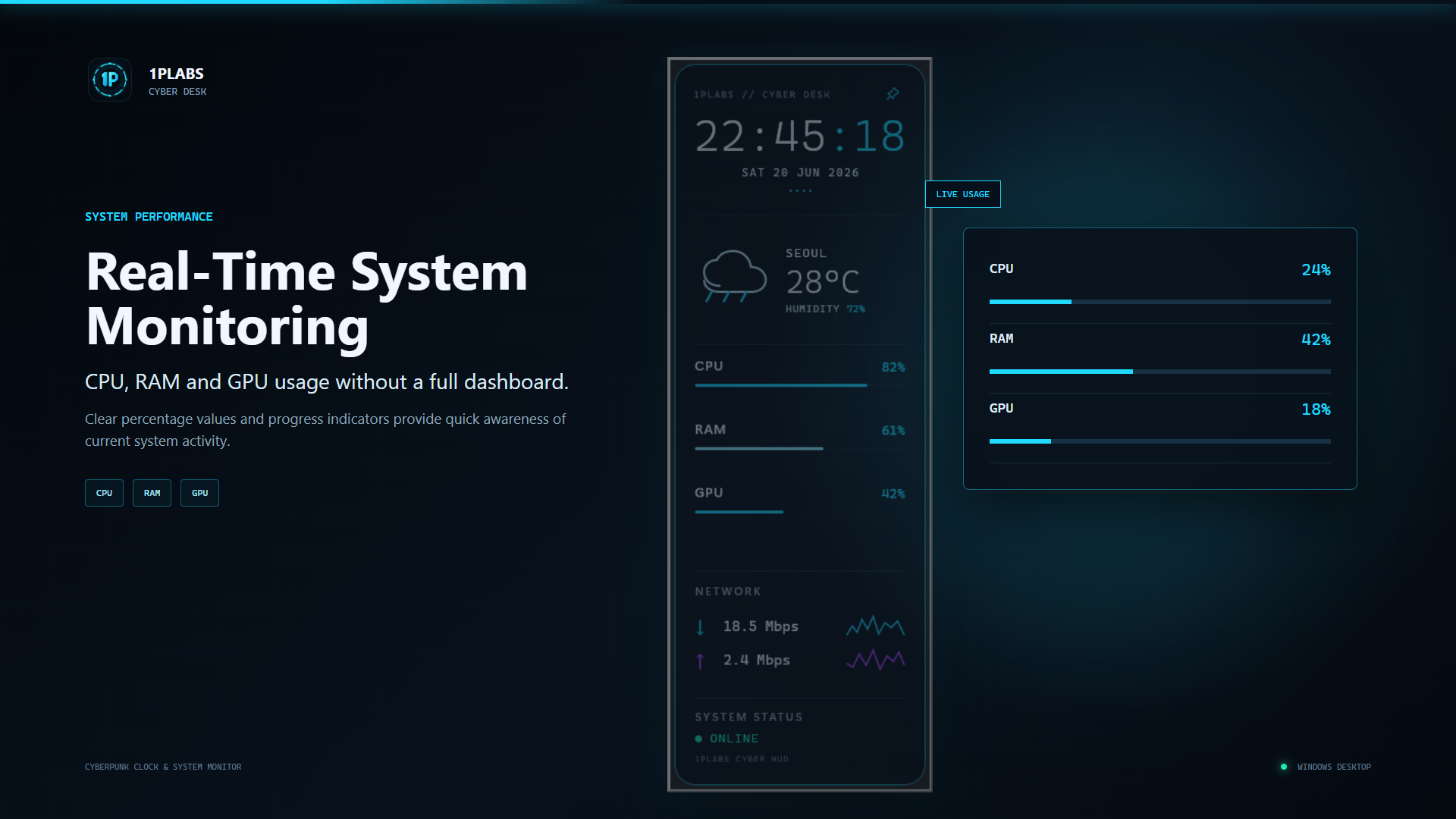1456x819 pixels.
Task: Click the LIVE USAGE label badge
Action: [x=962, y=194]
